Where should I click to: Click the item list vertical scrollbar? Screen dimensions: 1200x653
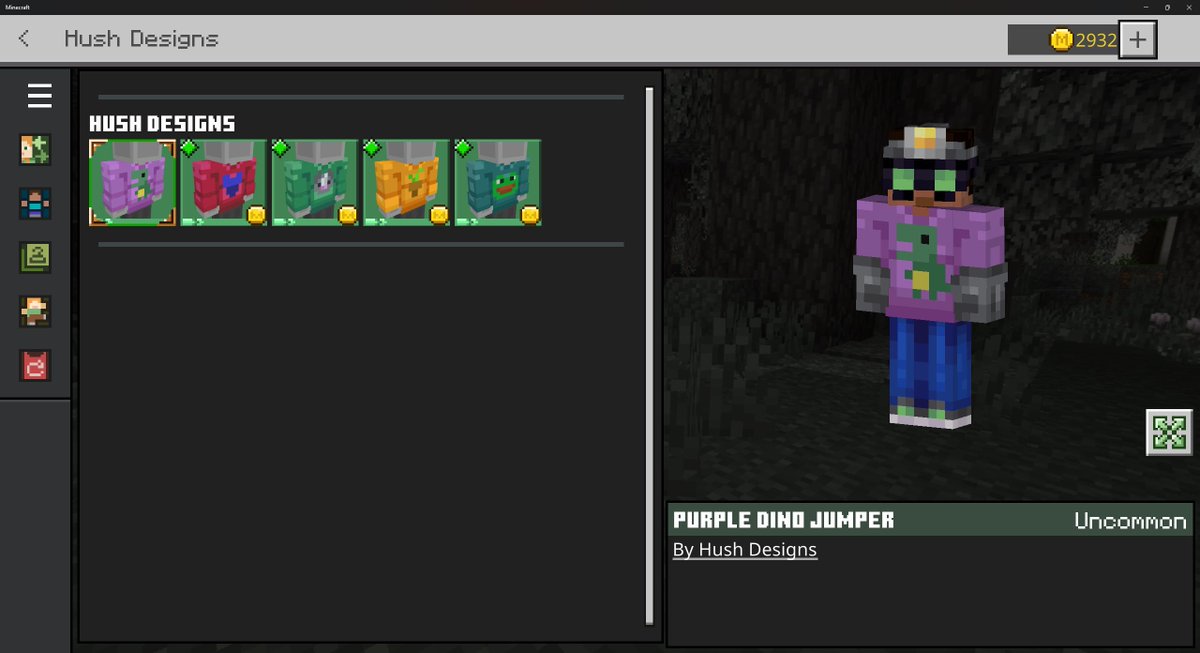click(x=649, y=356)
